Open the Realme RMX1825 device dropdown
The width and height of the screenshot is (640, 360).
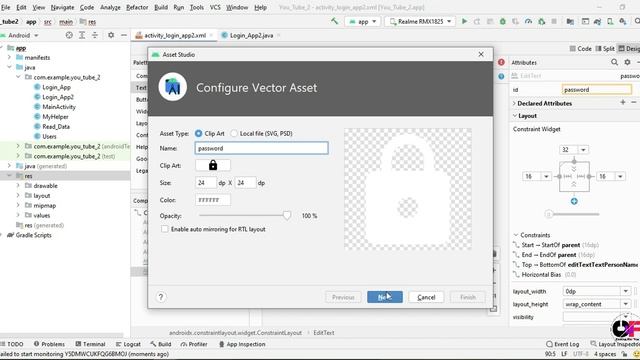(420, 21)
